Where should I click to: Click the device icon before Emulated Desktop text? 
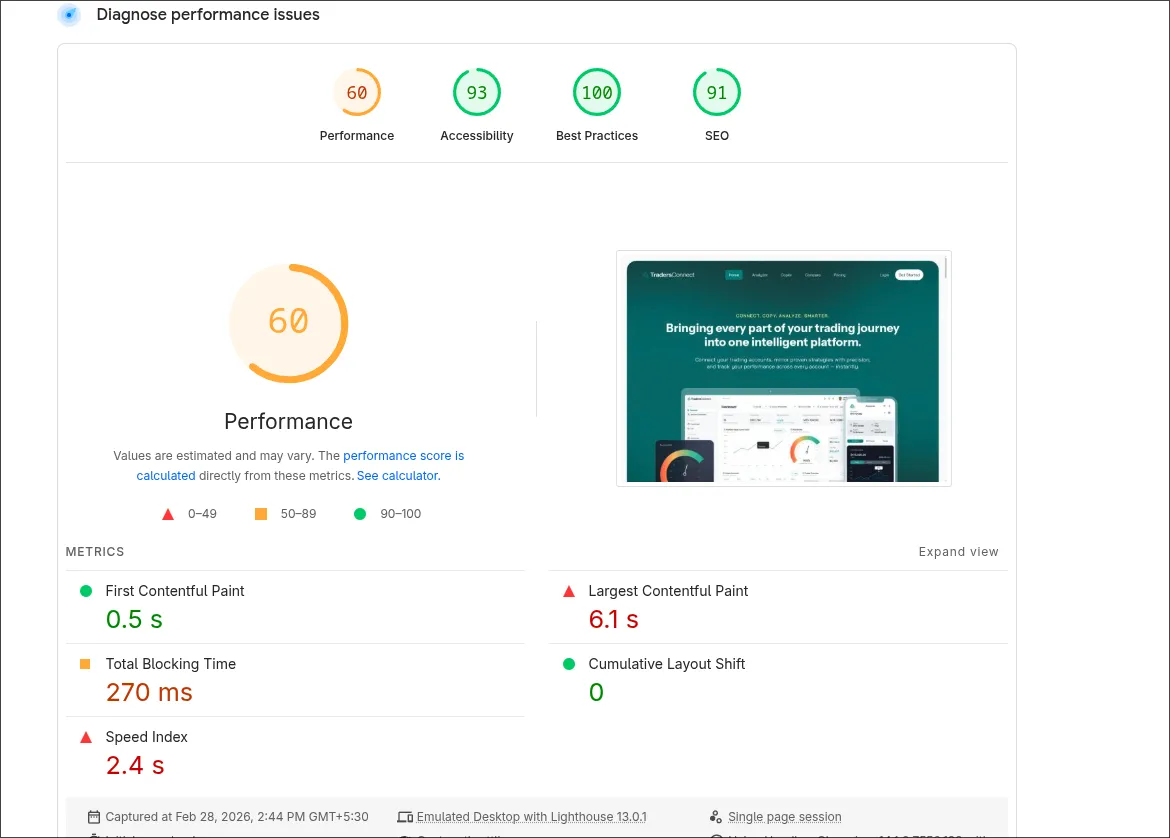tap(405, 816)
